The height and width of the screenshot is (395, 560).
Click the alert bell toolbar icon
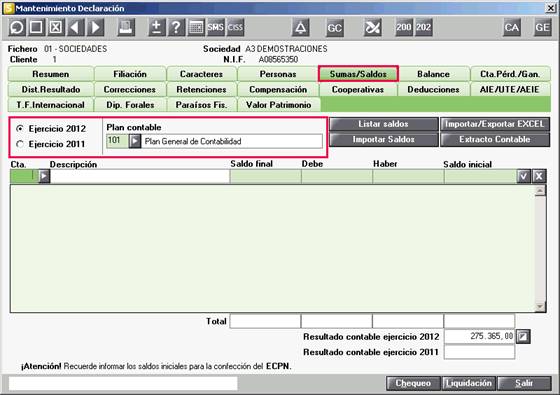[300, 28]
